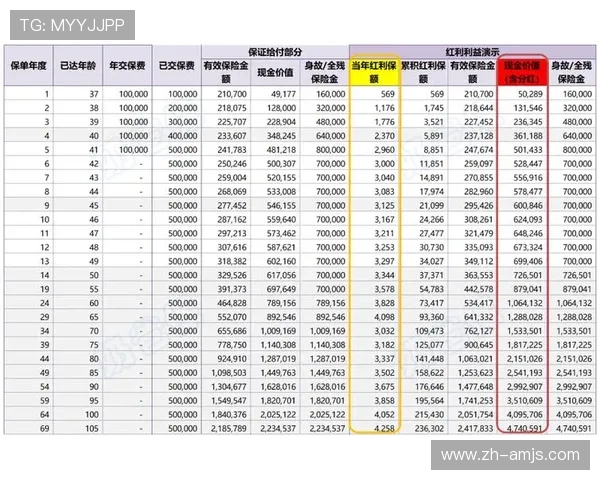The width and height of the screenshot is (600, 480).
Task: Select the cell showing 361,188
Action: (x=522, y=136)
